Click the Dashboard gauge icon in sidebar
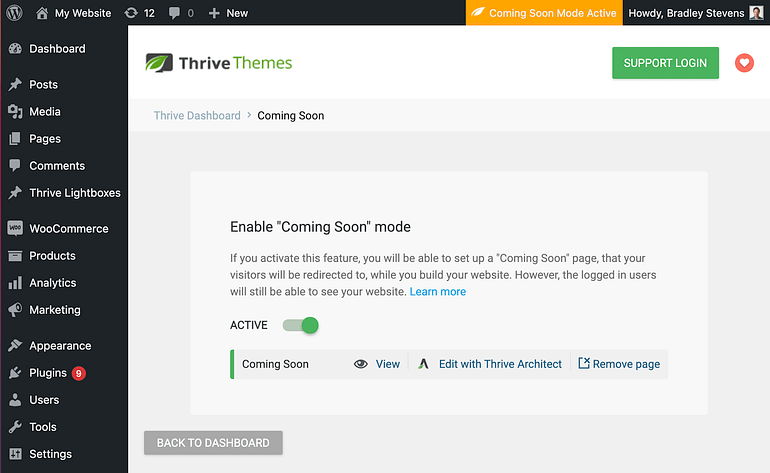 click(x=15, y=49)
